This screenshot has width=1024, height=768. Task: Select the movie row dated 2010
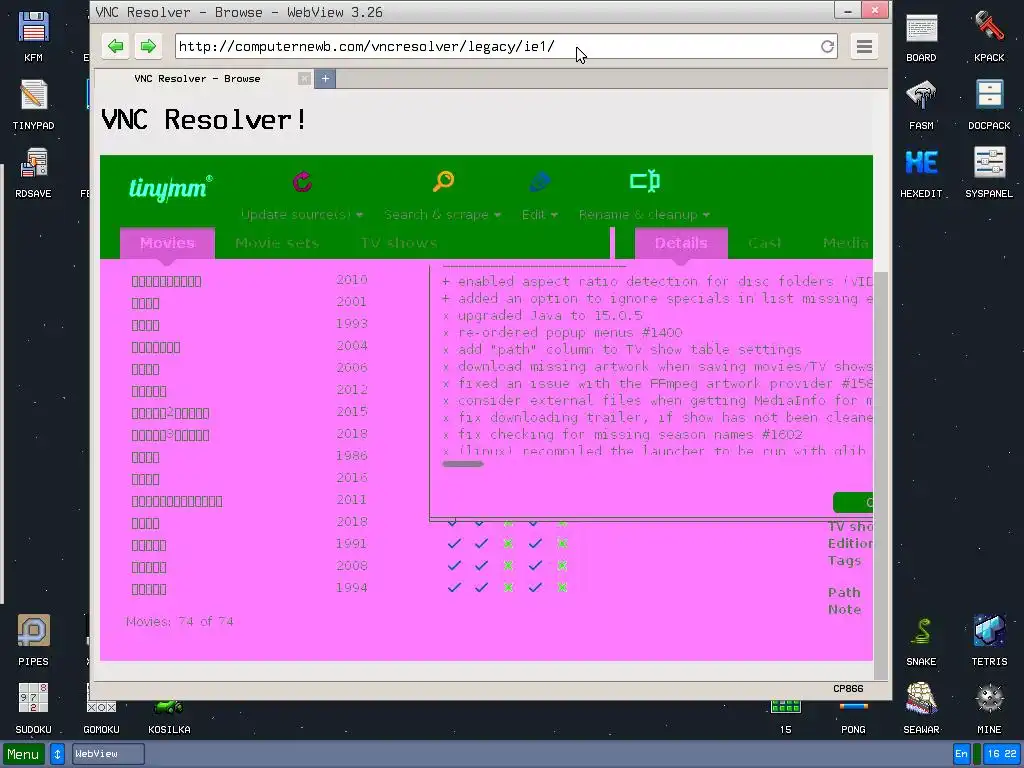[250, 281]
